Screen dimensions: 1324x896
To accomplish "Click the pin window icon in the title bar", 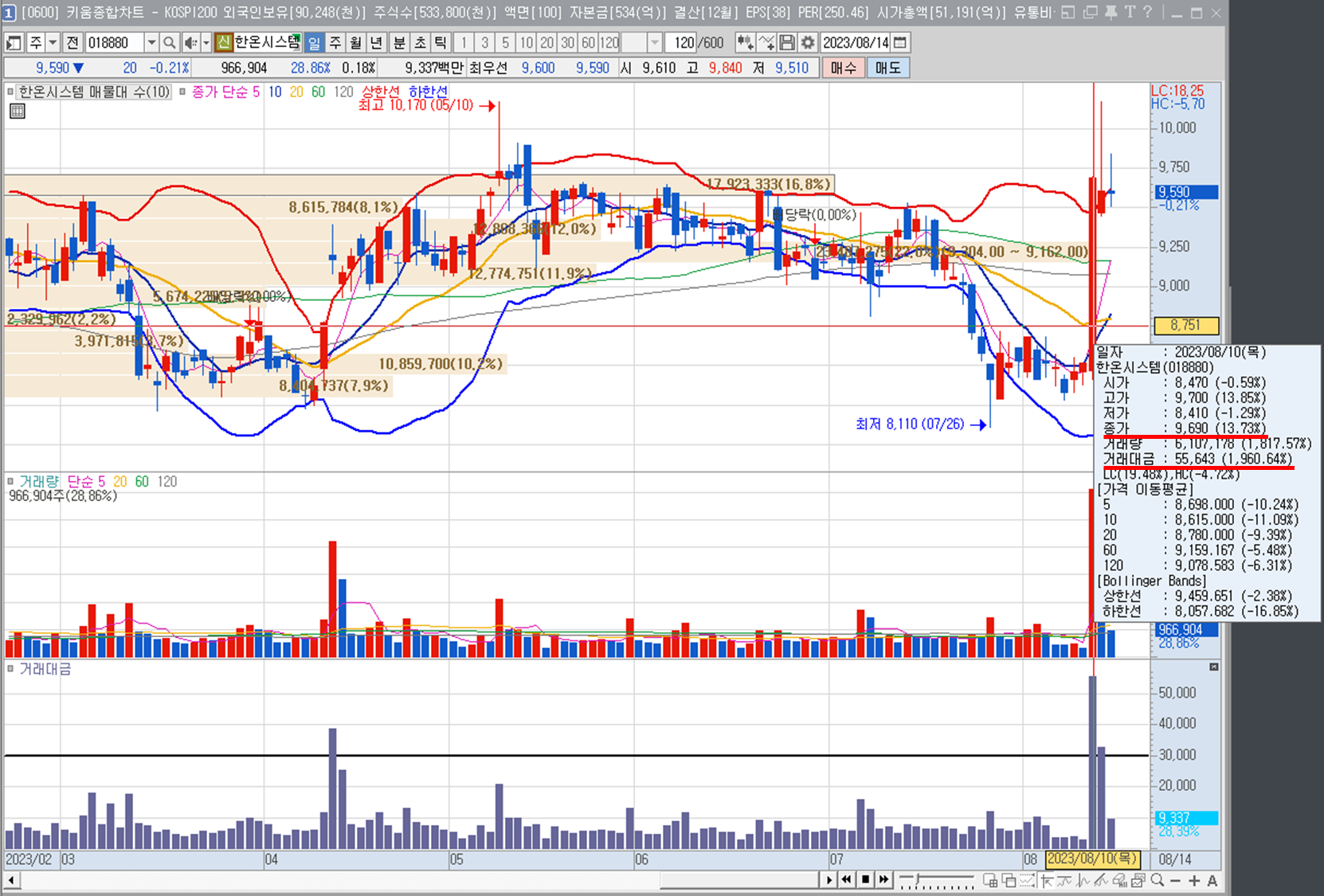I will (1111, 12).
